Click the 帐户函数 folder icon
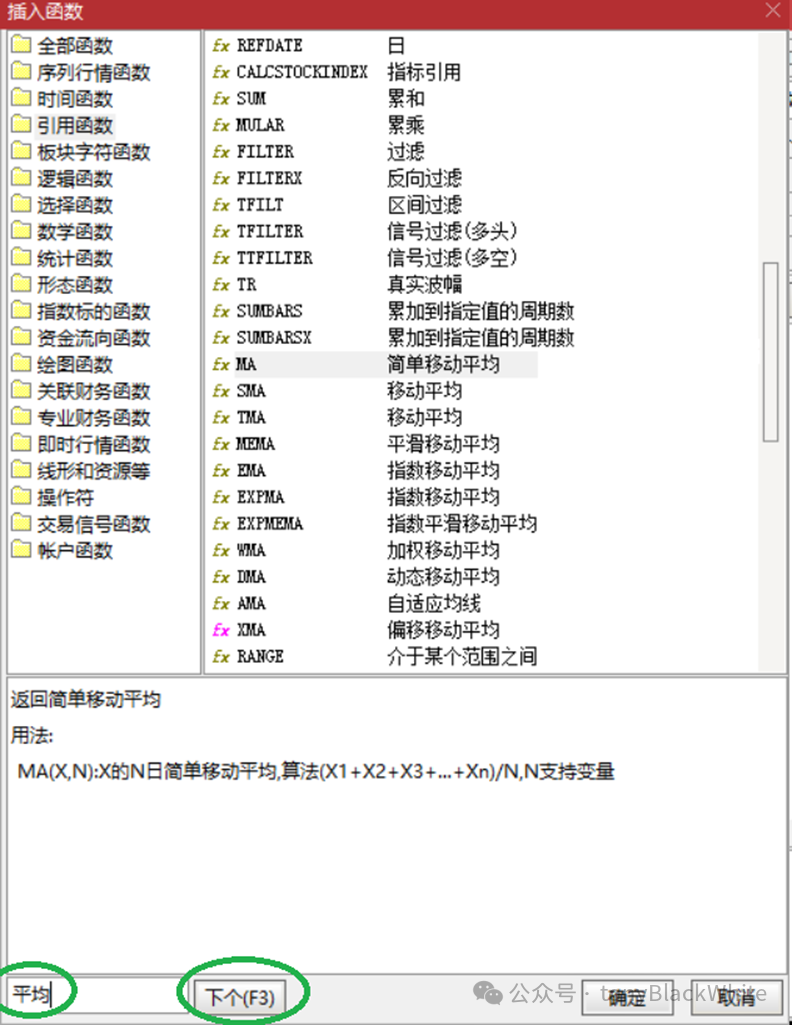The width and height of the screenshot is (792, 1025). 22,550
